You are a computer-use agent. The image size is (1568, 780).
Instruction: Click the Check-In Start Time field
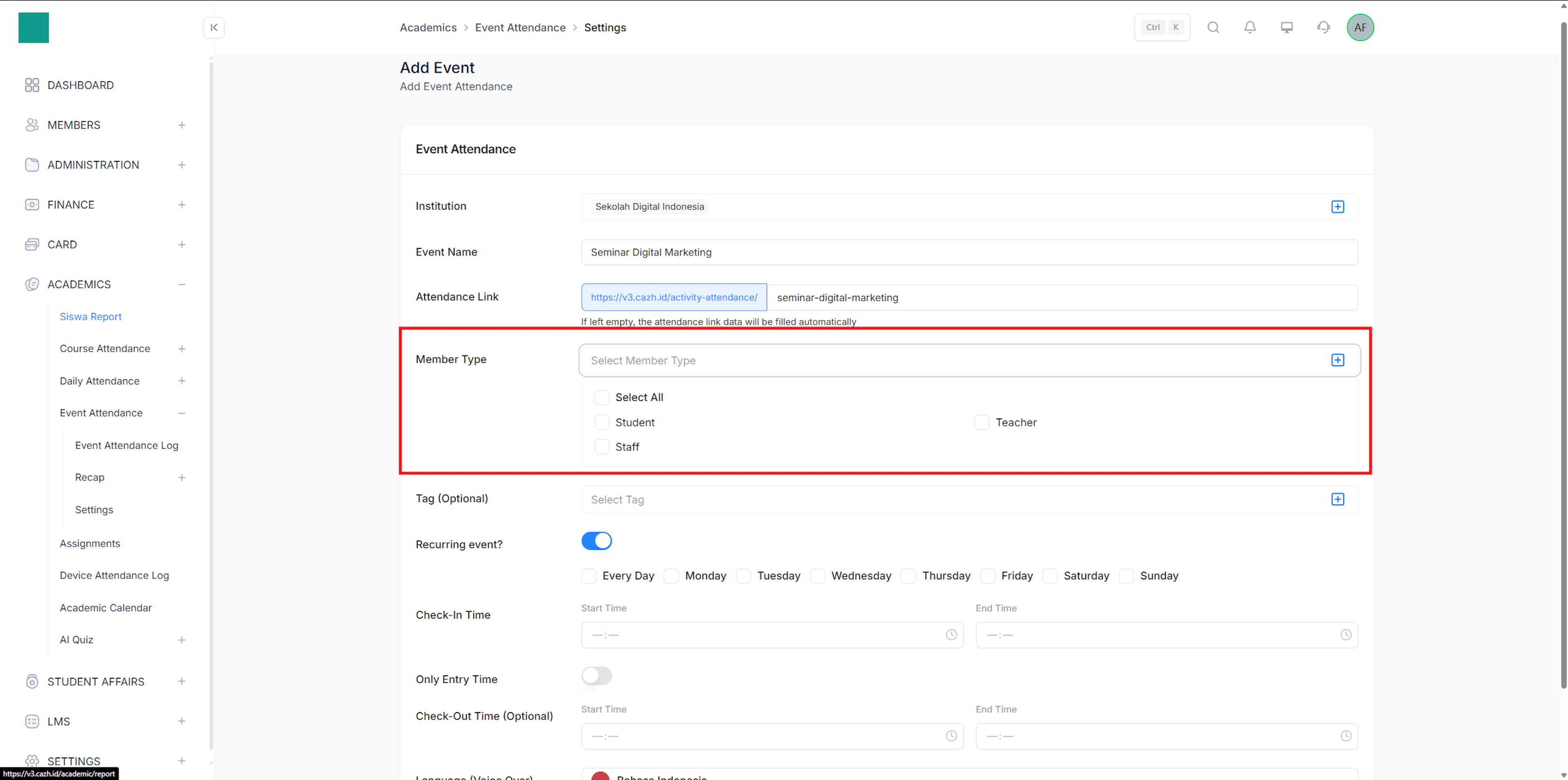pos(772,635)
